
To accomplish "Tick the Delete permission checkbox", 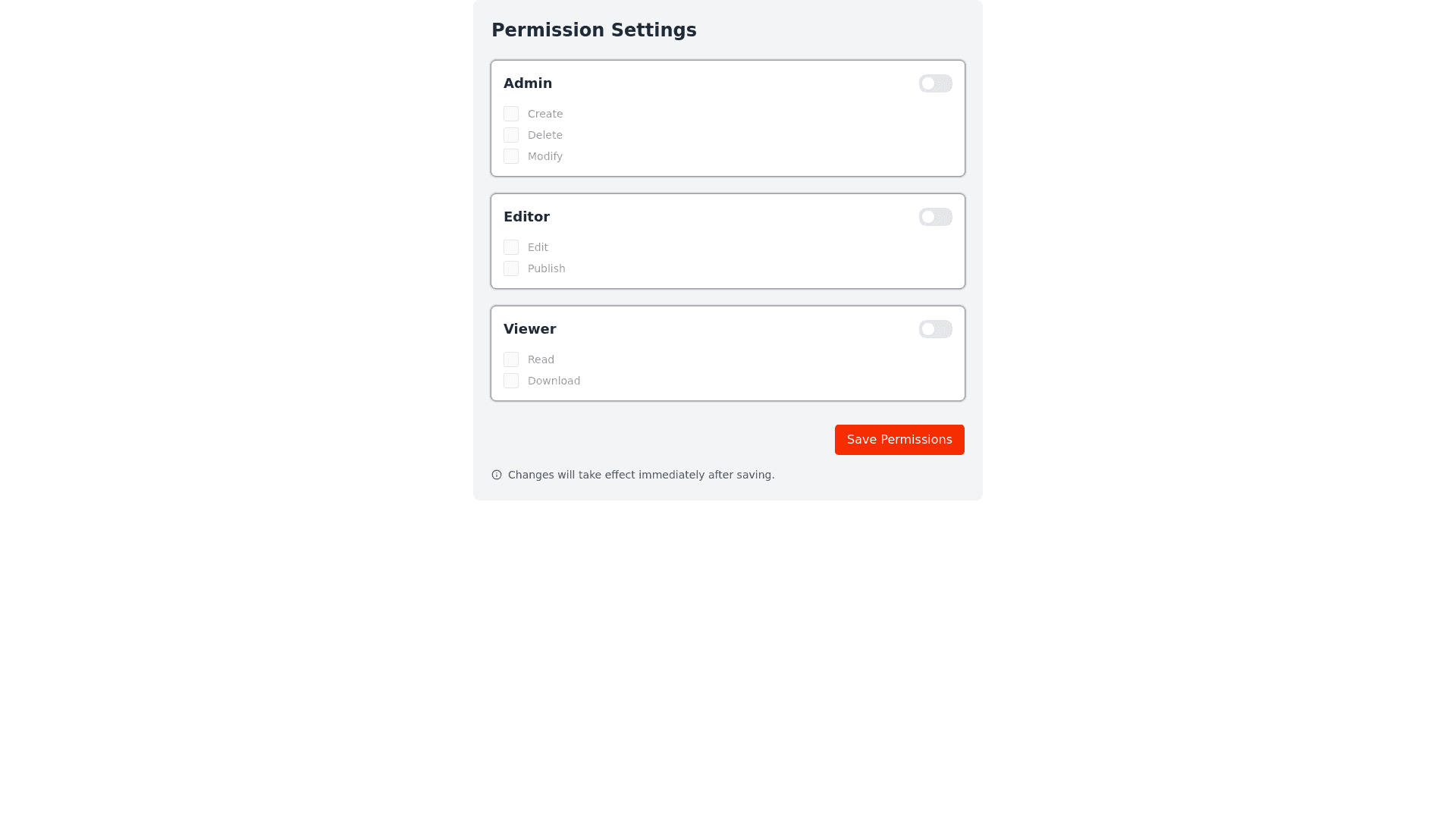I will click(511, 135).
